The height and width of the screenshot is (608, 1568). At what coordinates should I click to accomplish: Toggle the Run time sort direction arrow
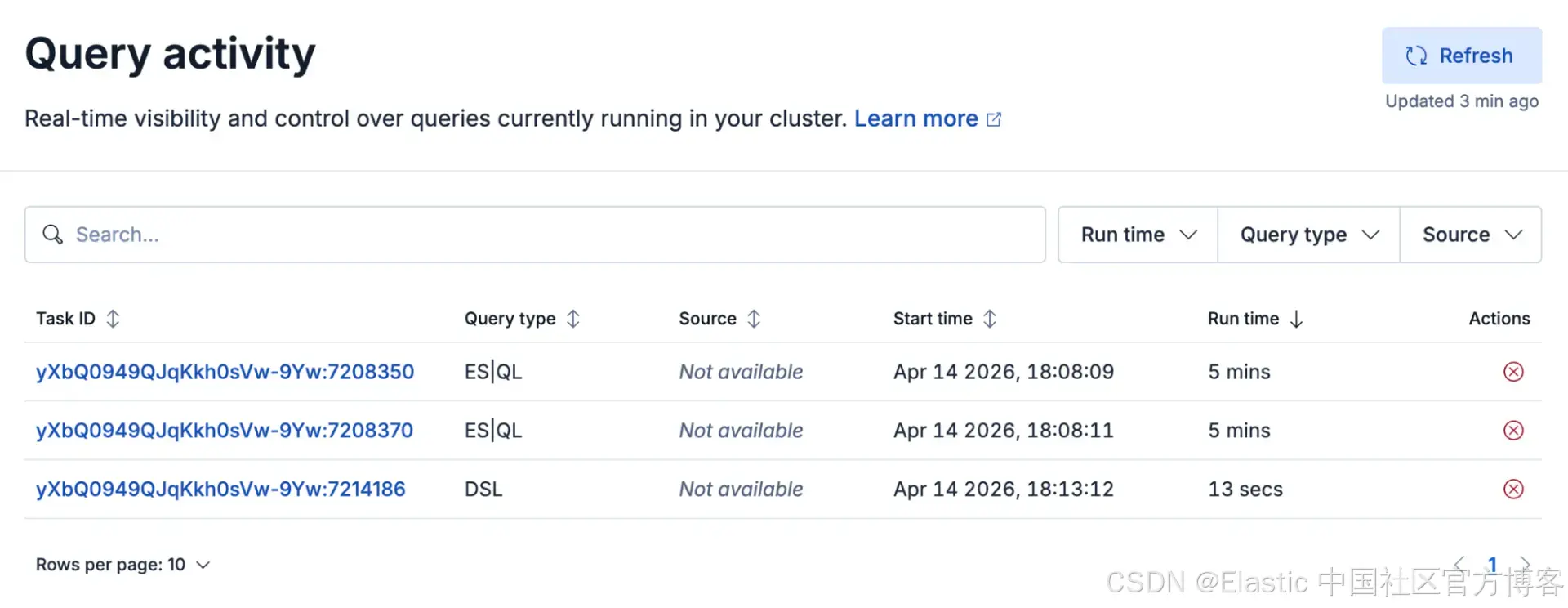1296,319
